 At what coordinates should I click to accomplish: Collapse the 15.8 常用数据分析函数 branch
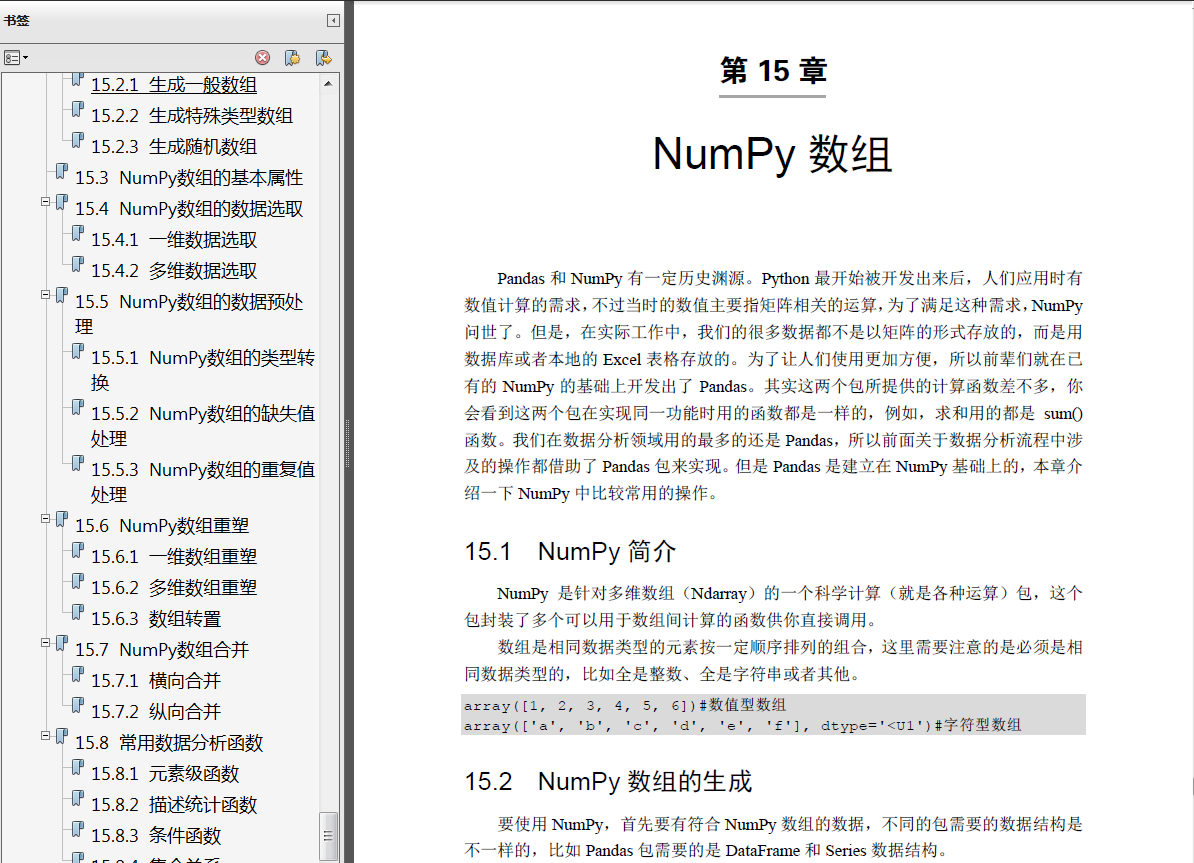[x=46, y=736]
